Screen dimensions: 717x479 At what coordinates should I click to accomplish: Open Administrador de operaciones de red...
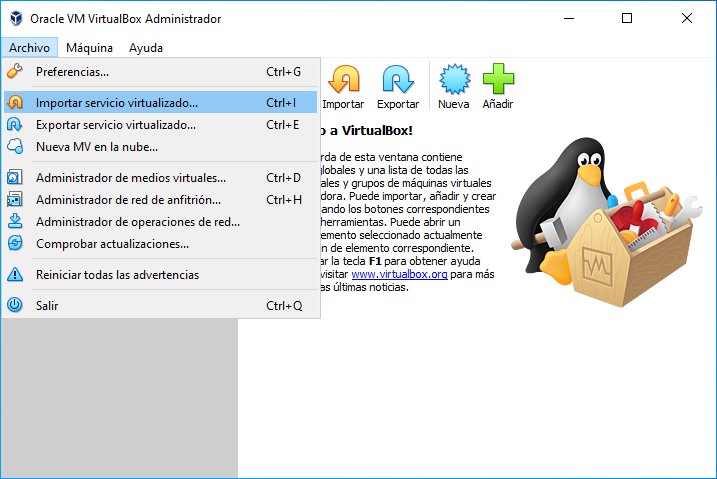coord(160,222)
